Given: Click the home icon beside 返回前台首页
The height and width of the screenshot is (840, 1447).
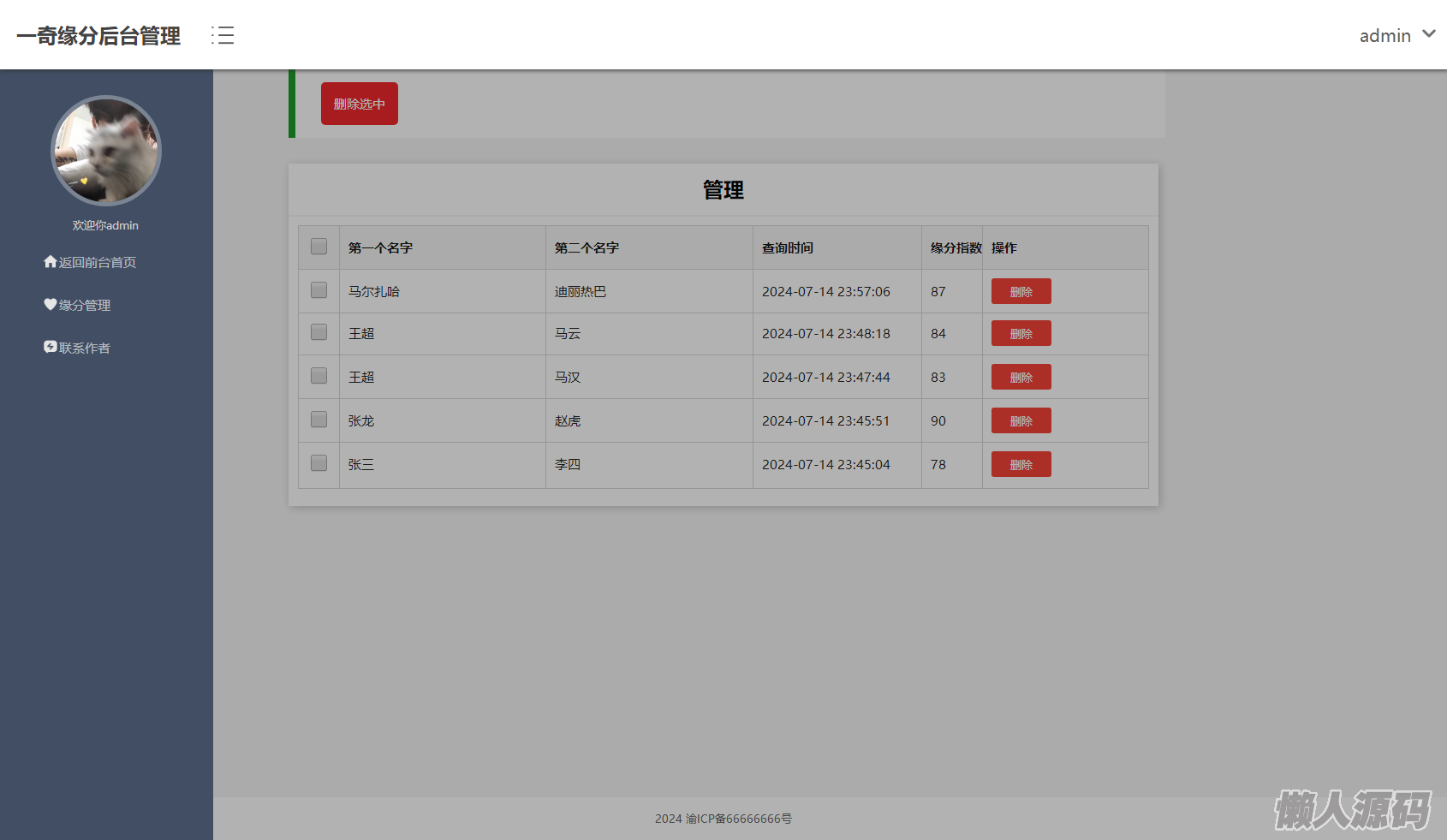Looking at the screenshot, I should point(50,262).
